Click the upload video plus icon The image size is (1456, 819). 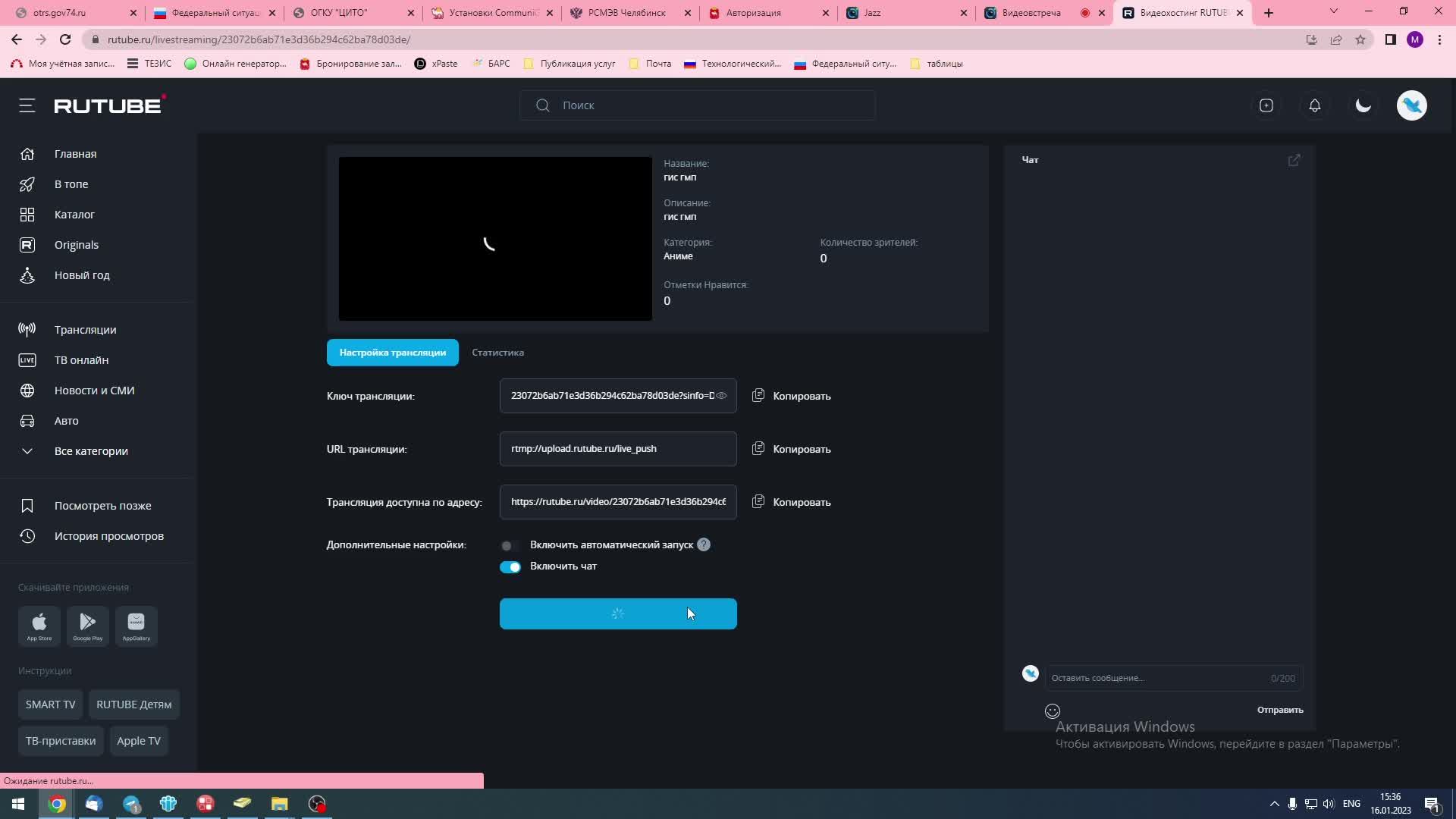(1266, 105)
